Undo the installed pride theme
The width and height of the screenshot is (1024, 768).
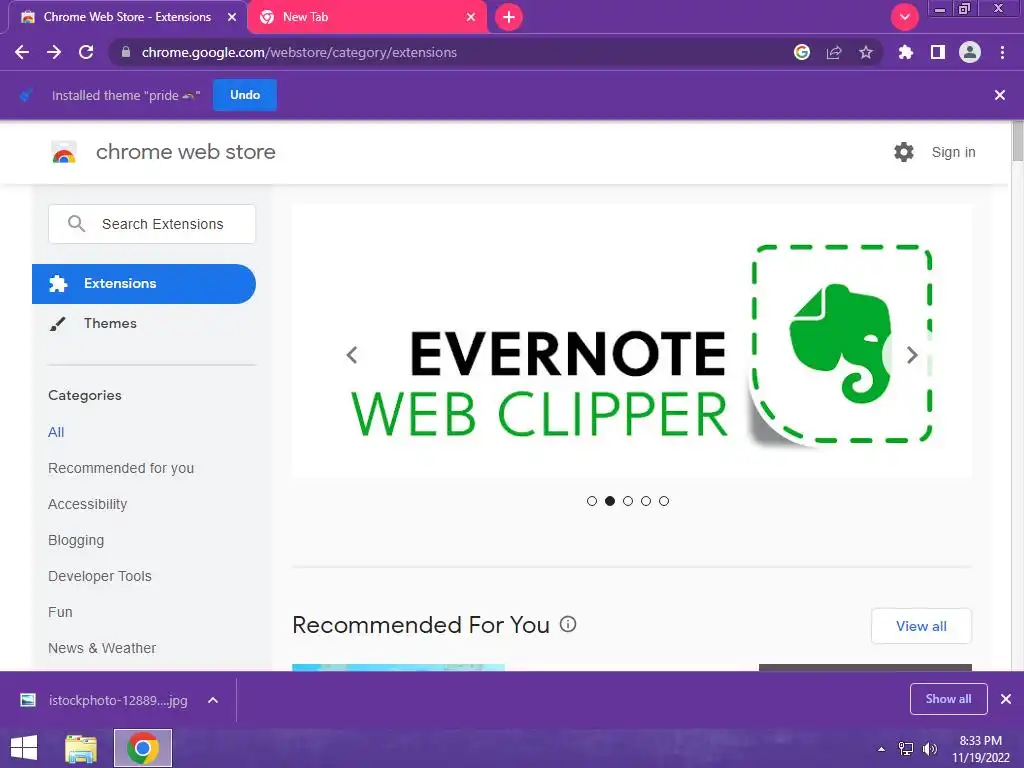pyautogui.click(x=245, y=95)
